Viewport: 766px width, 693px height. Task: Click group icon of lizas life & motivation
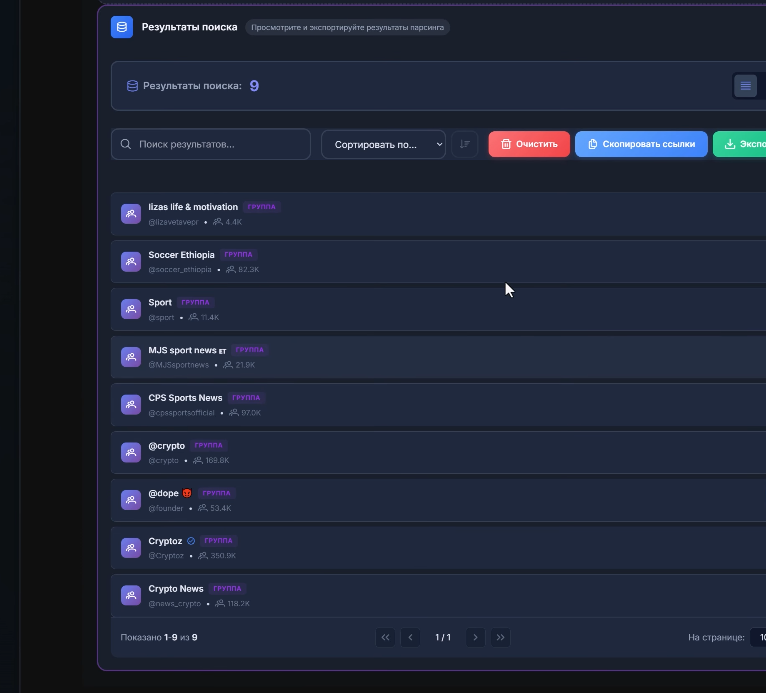(x=131, y=214)
